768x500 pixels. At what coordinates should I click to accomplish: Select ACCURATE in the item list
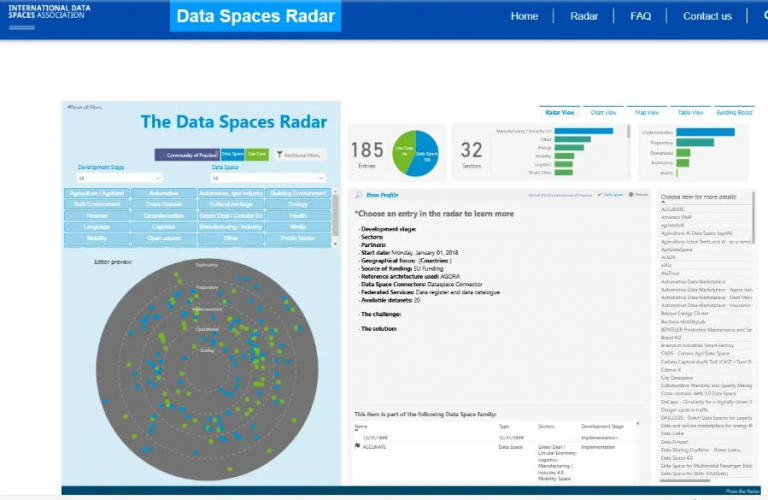[672, 209]
